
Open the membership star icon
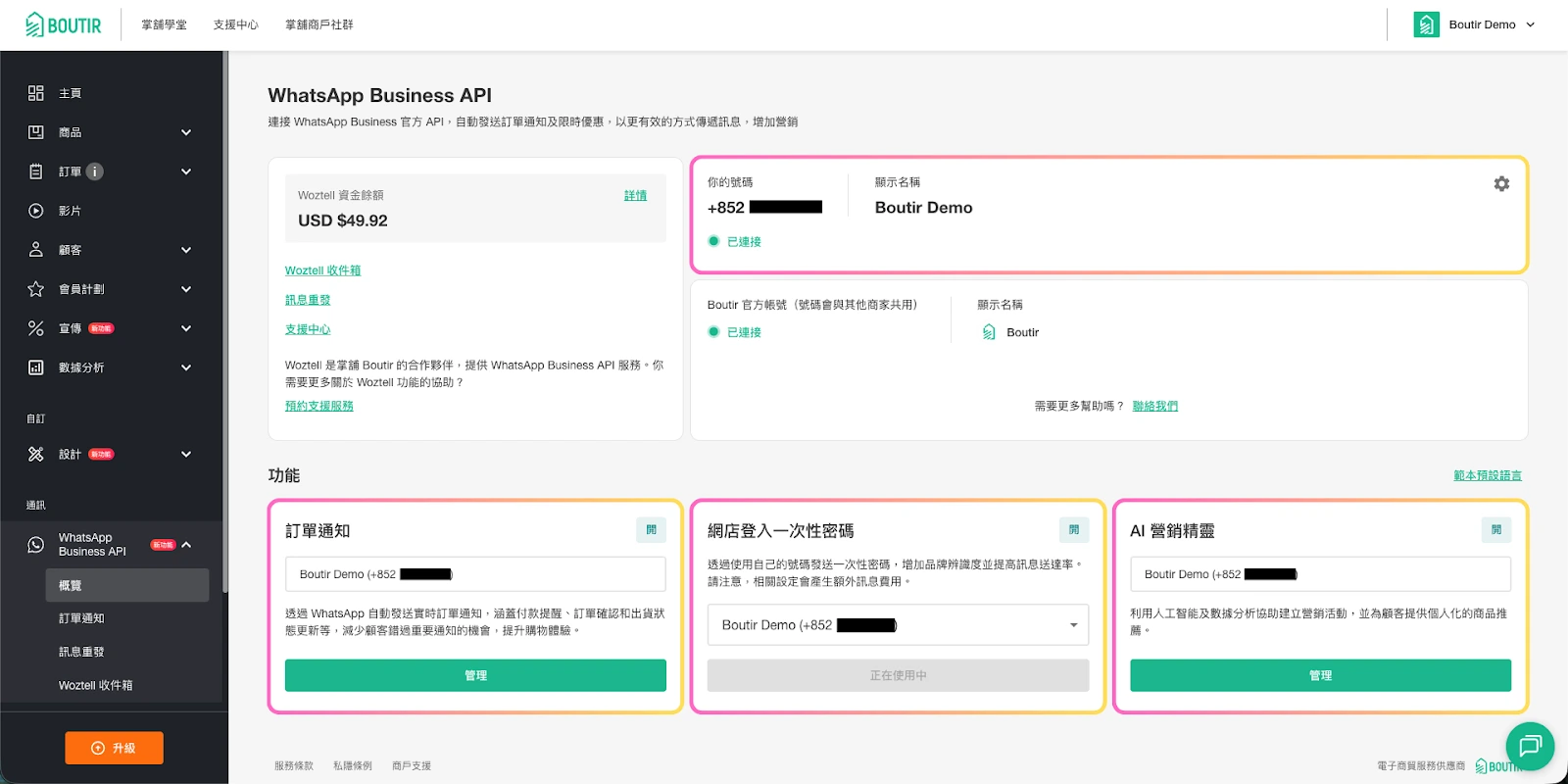(x=36, y=289)
